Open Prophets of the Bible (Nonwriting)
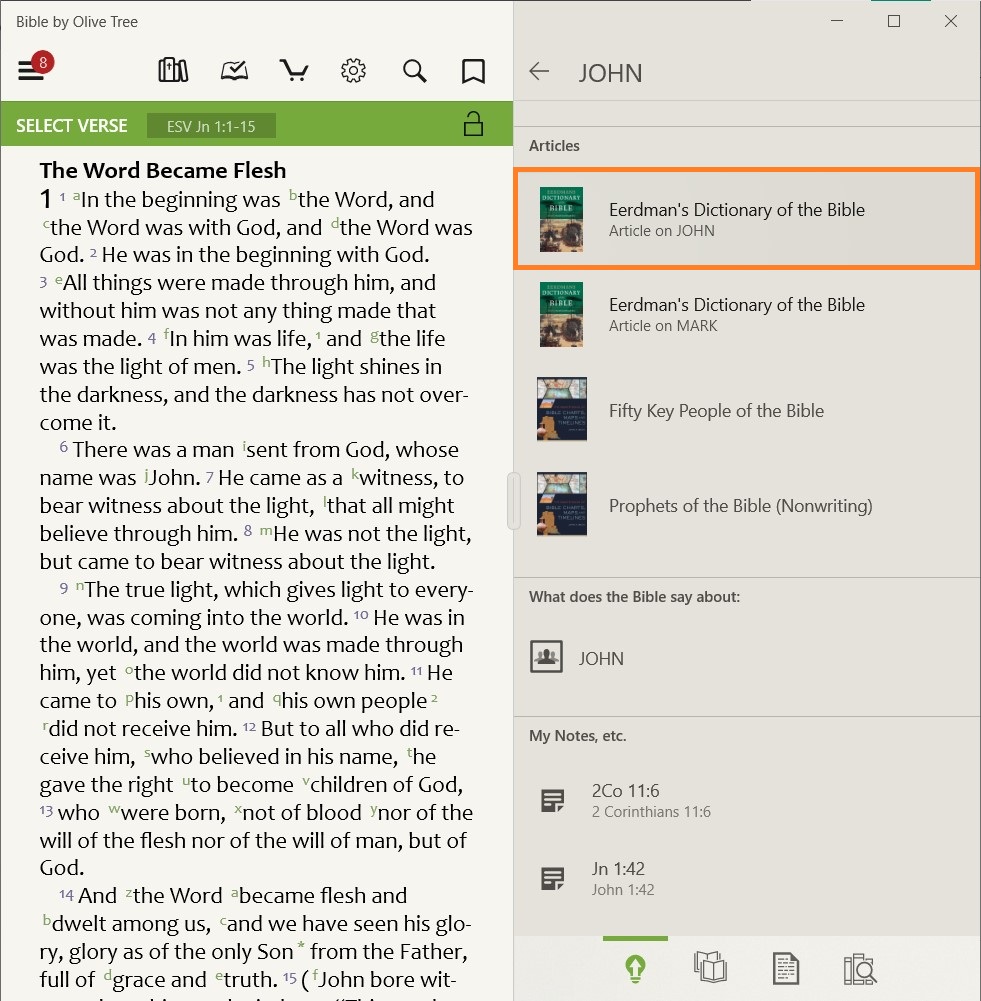 coord(747,504)
